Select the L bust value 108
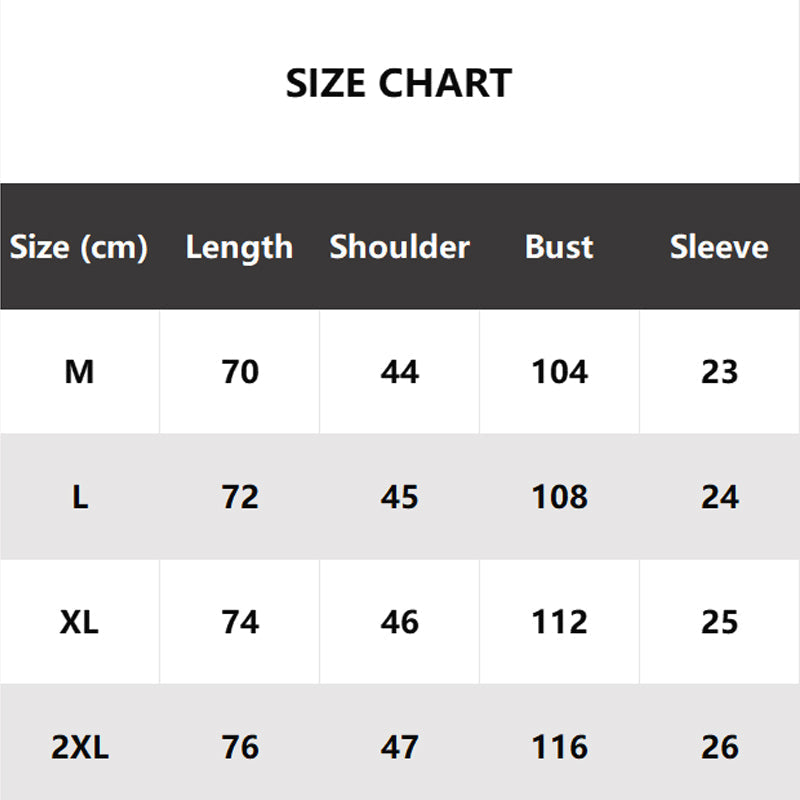 (x=559, y=497)
